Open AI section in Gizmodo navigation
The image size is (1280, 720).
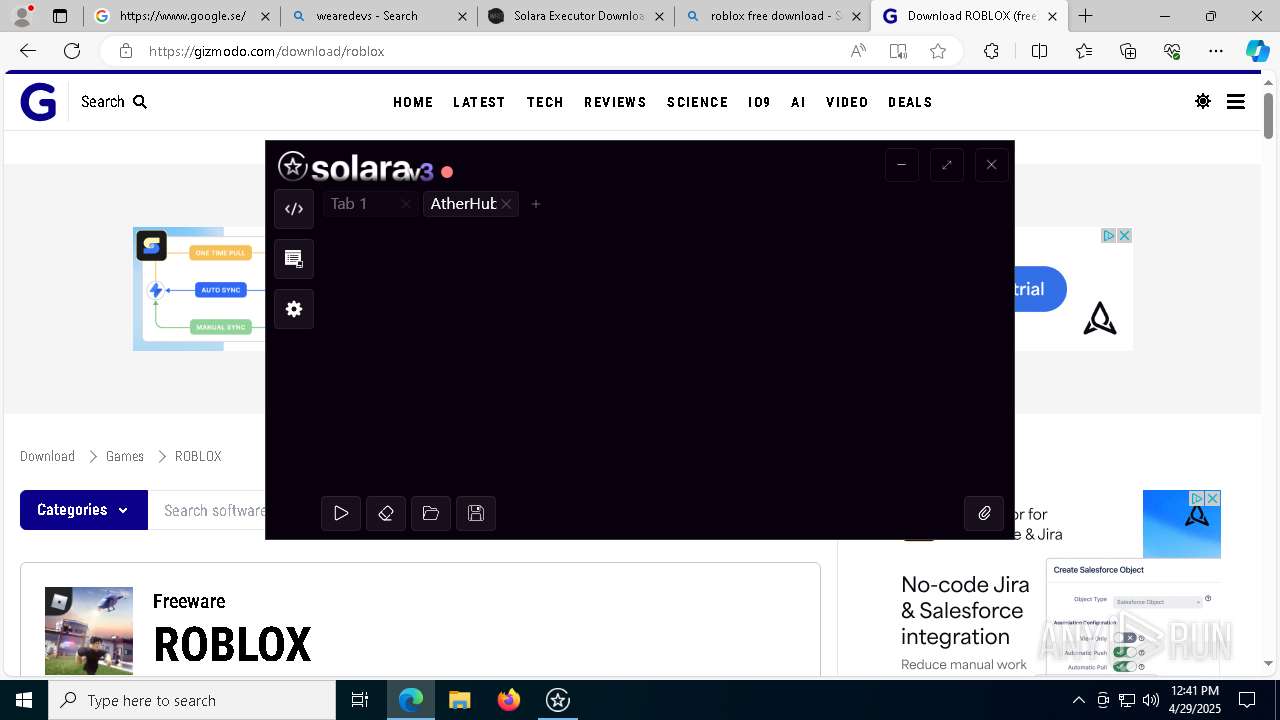pos(798,102)
